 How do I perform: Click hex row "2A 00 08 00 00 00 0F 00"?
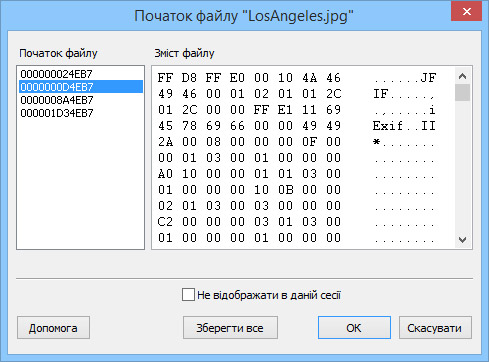(x=249, y=142)
